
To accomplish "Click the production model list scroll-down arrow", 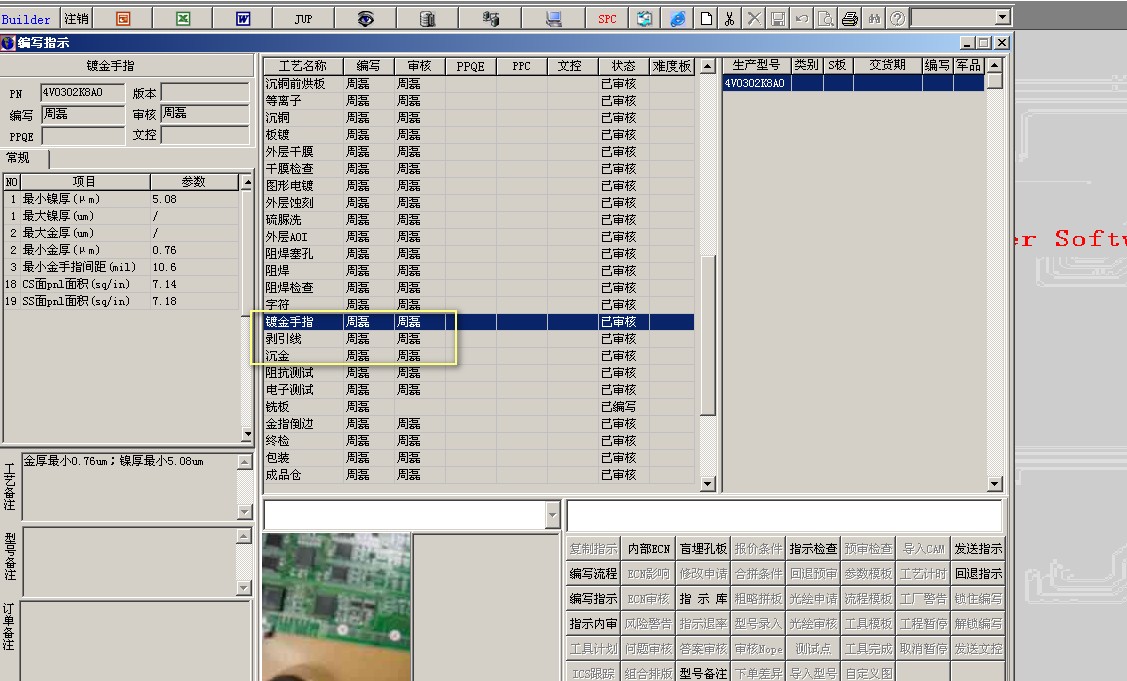I will [x=995, y=484].
